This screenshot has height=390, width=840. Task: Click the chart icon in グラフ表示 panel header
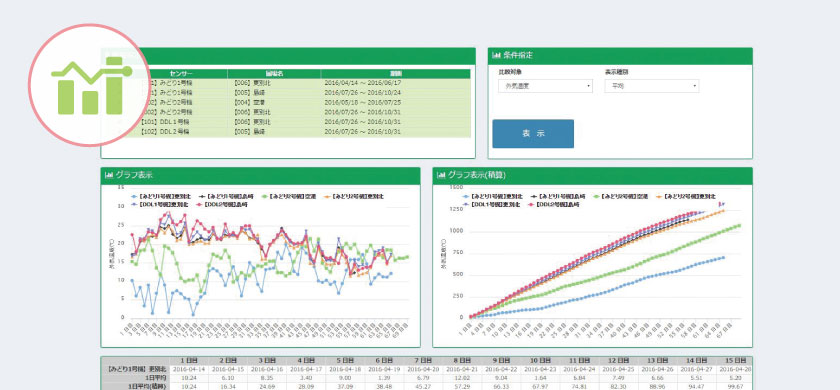[109, 175]
